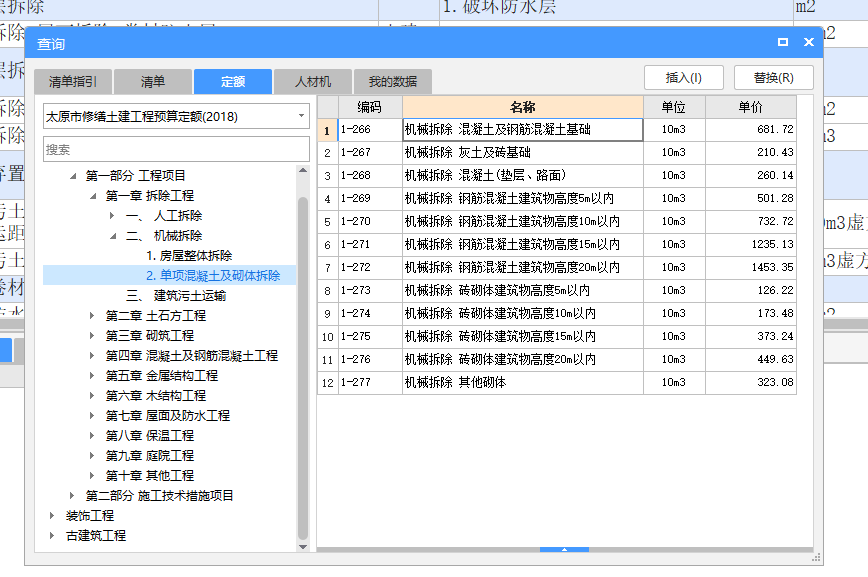Expand the 装饰工程 node
The width and height of the screenshot is (868, 577).
53,516
